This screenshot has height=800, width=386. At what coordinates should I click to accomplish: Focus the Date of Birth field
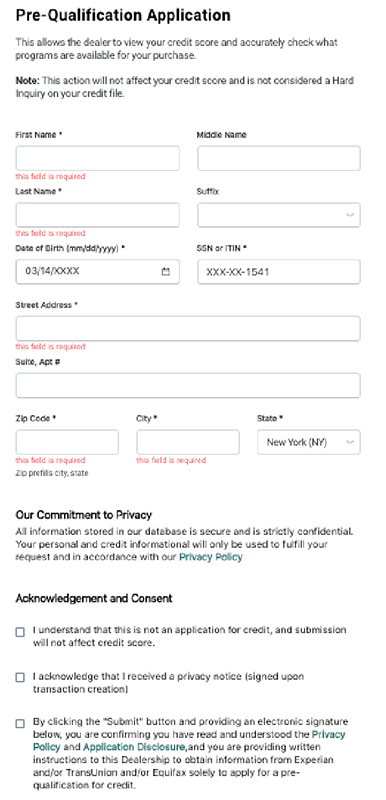pos(97,272)
